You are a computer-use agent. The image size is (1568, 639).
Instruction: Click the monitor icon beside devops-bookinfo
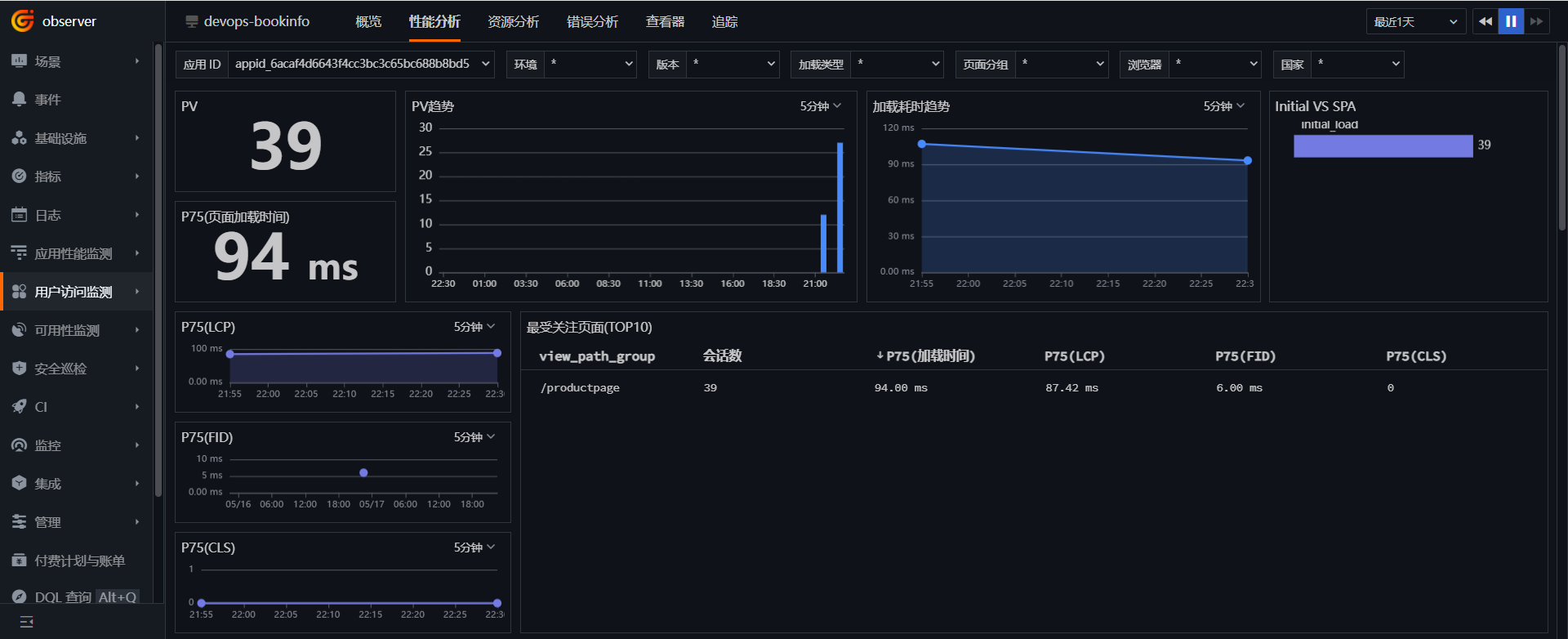192,22
